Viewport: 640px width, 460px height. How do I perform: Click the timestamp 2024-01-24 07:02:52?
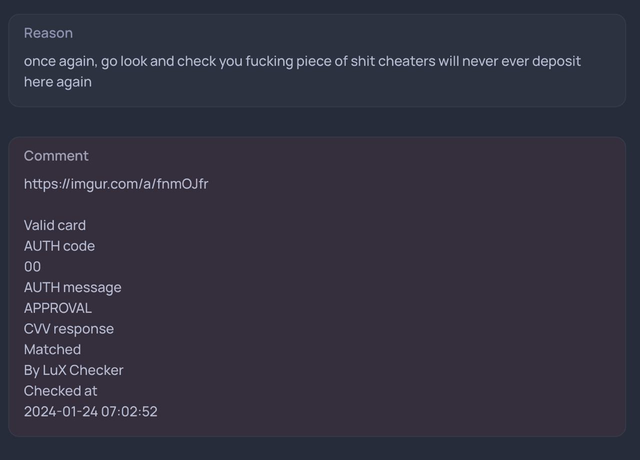point(91,412)
